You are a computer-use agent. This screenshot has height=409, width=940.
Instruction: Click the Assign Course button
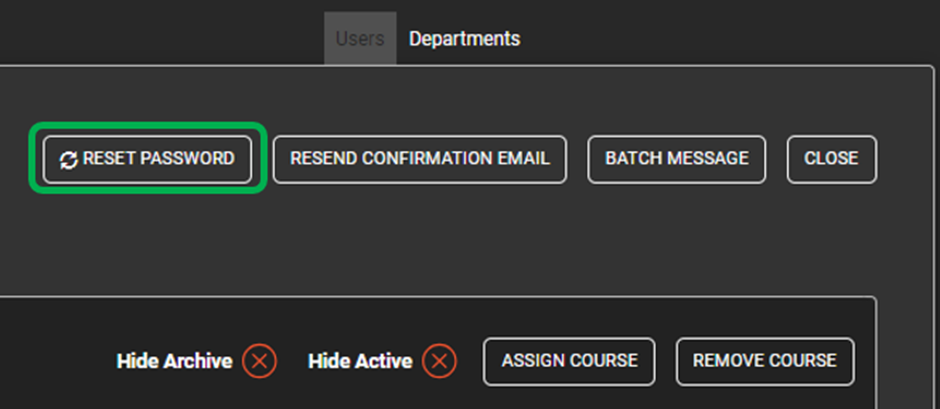[570, 361]
